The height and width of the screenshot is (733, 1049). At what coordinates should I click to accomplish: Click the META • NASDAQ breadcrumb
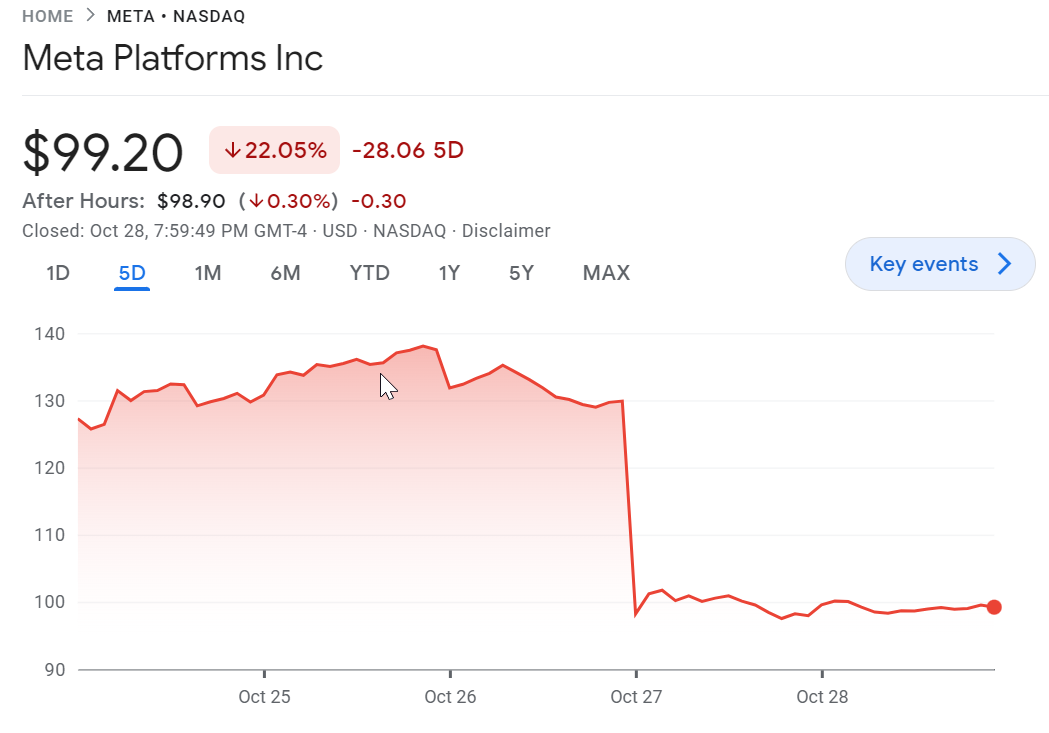coord(176,16)
